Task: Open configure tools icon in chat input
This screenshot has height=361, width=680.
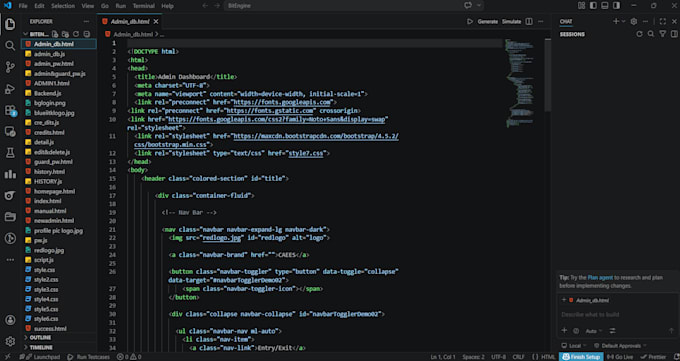Action: pyautogui.click(x=612, y=331)
